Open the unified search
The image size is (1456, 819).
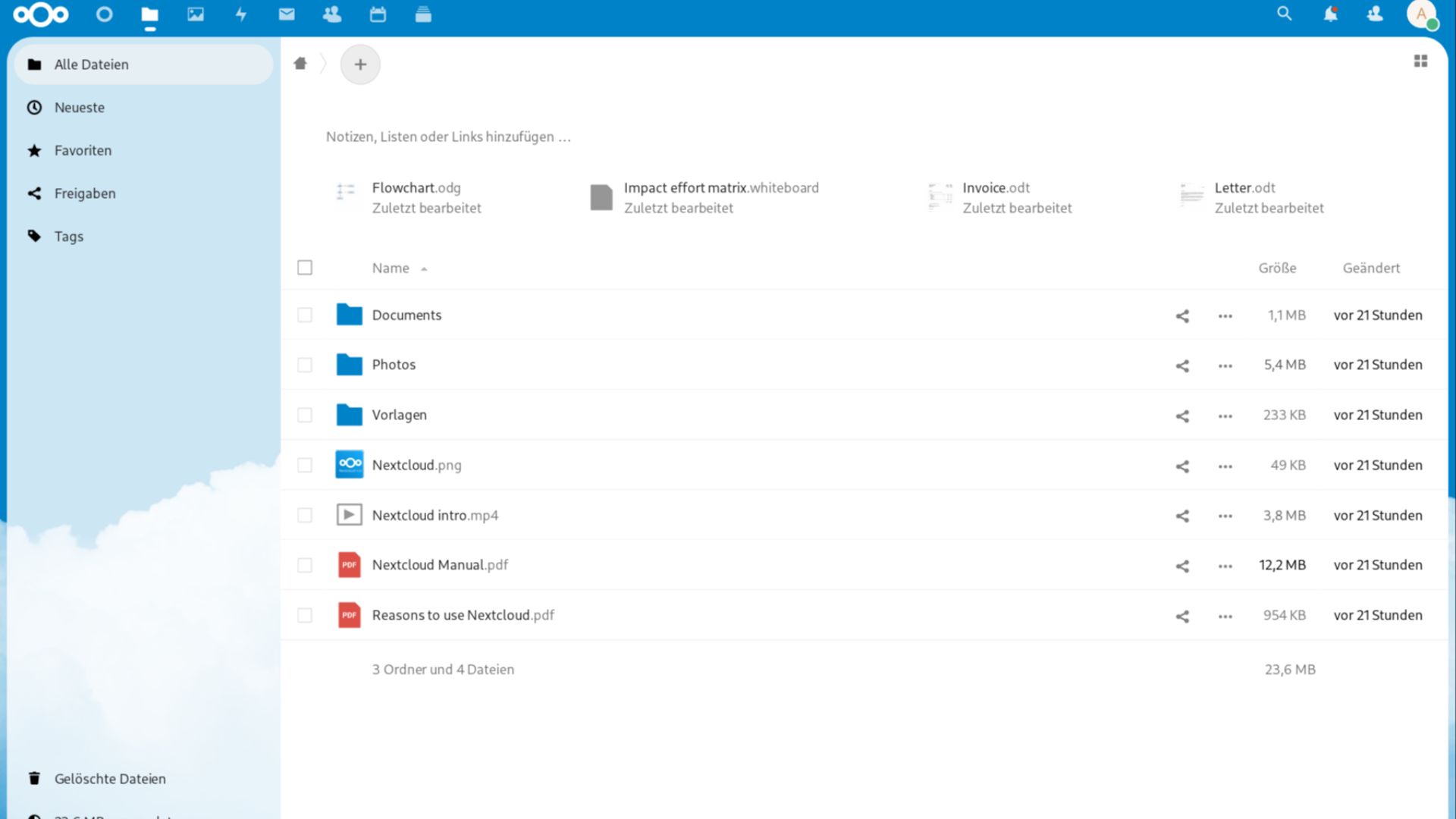[1284, 14]
